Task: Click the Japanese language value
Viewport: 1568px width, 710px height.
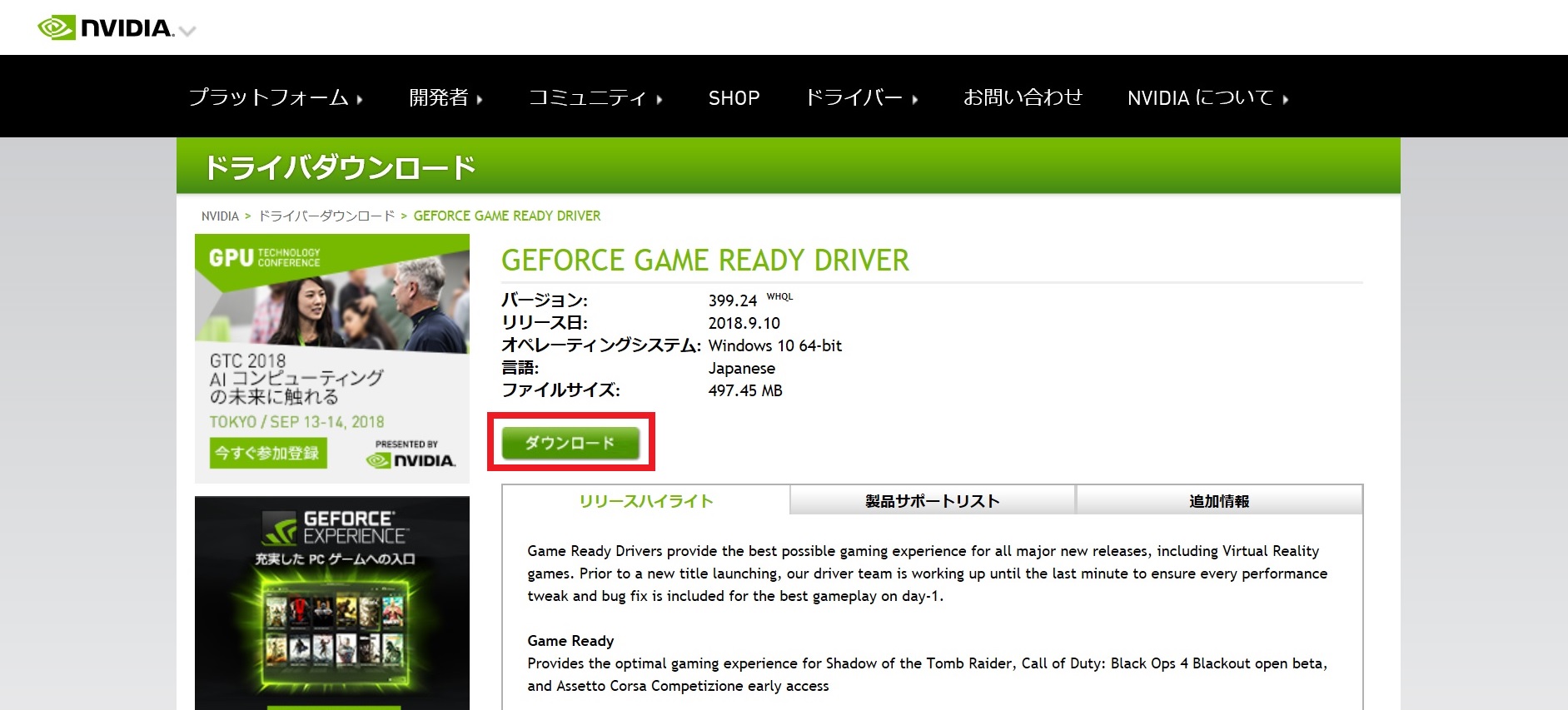Action: [742, 368]
